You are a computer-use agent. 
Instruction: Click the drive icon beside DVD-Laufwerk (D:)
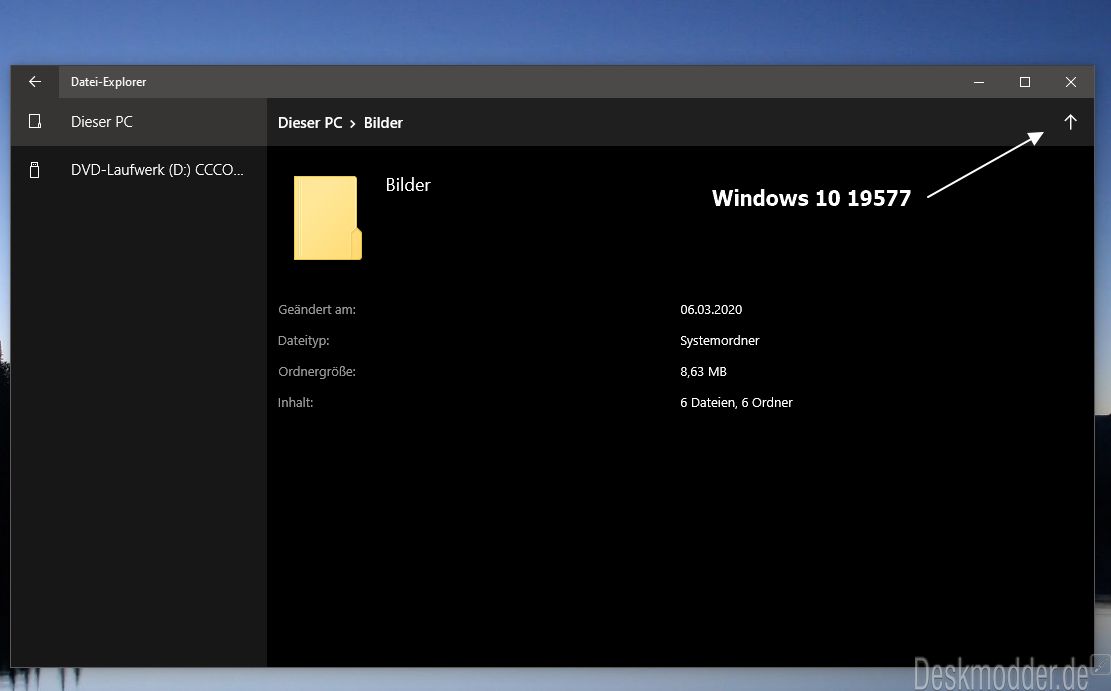[34, 170]
